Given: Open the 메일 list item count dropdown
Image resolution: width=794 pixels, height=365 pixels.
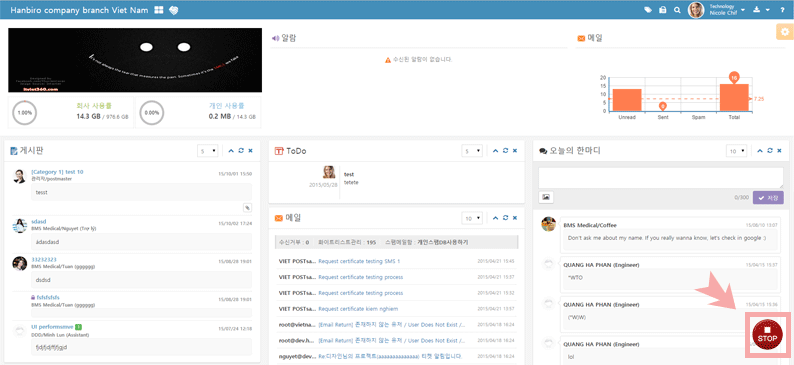Looking at the screenshot, I should (x=472, y=218).
